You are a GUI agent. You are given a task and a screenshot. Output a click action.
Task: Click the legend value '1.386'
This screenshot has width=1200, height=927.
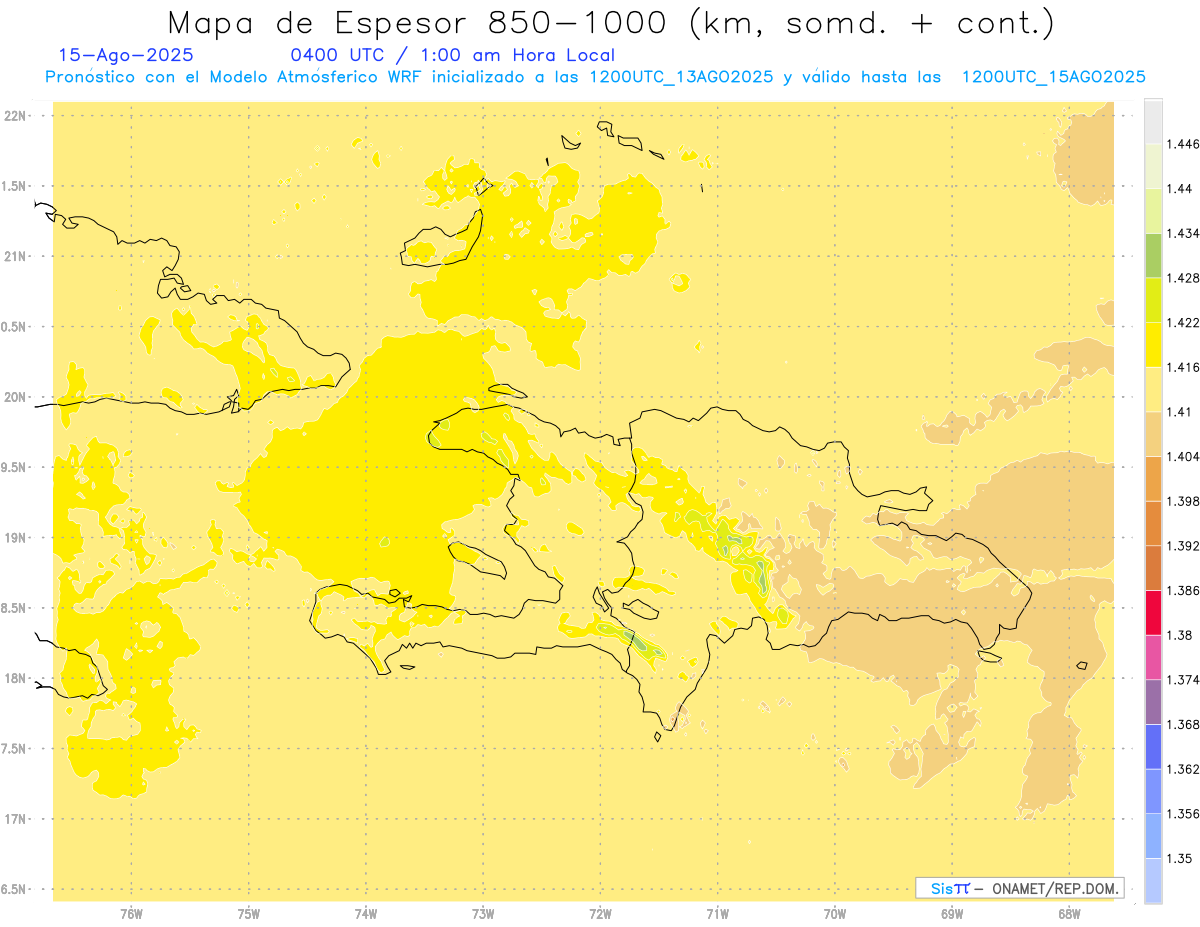point(1182,590)
